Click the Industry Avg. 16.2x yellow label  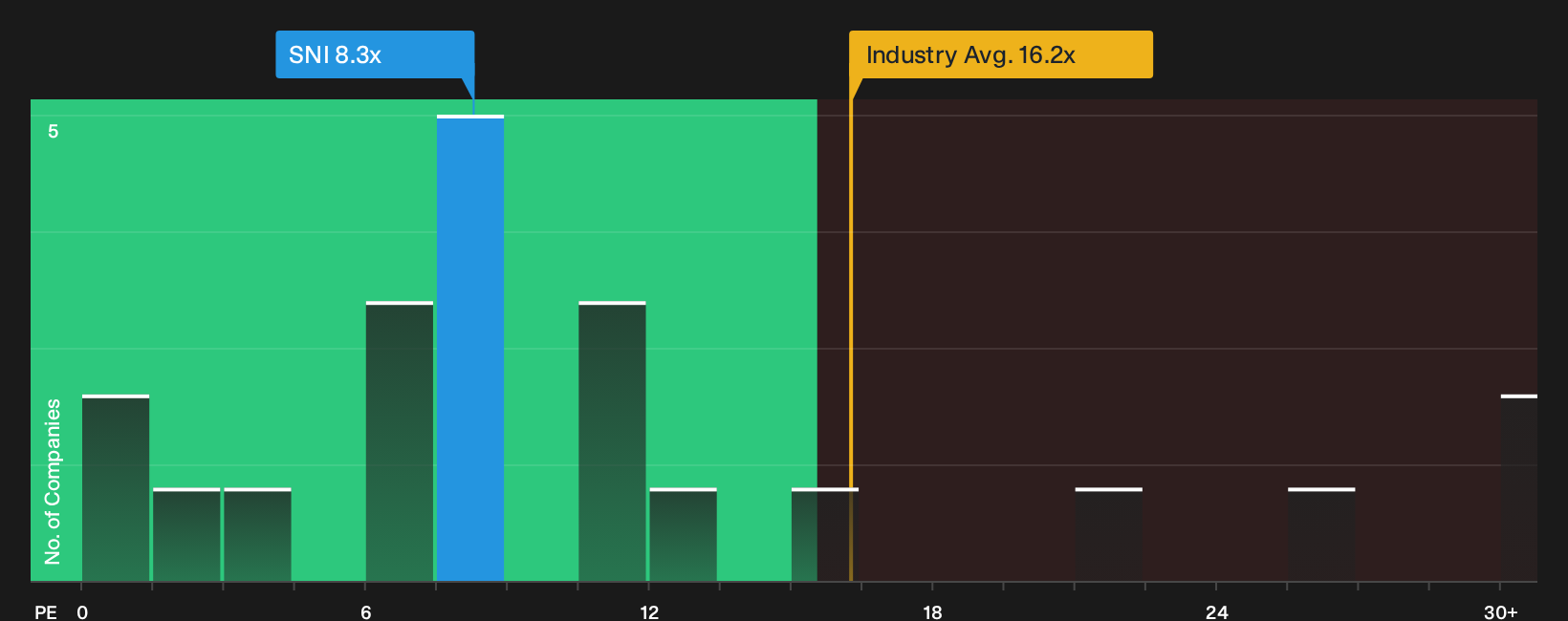(1001, 54)
